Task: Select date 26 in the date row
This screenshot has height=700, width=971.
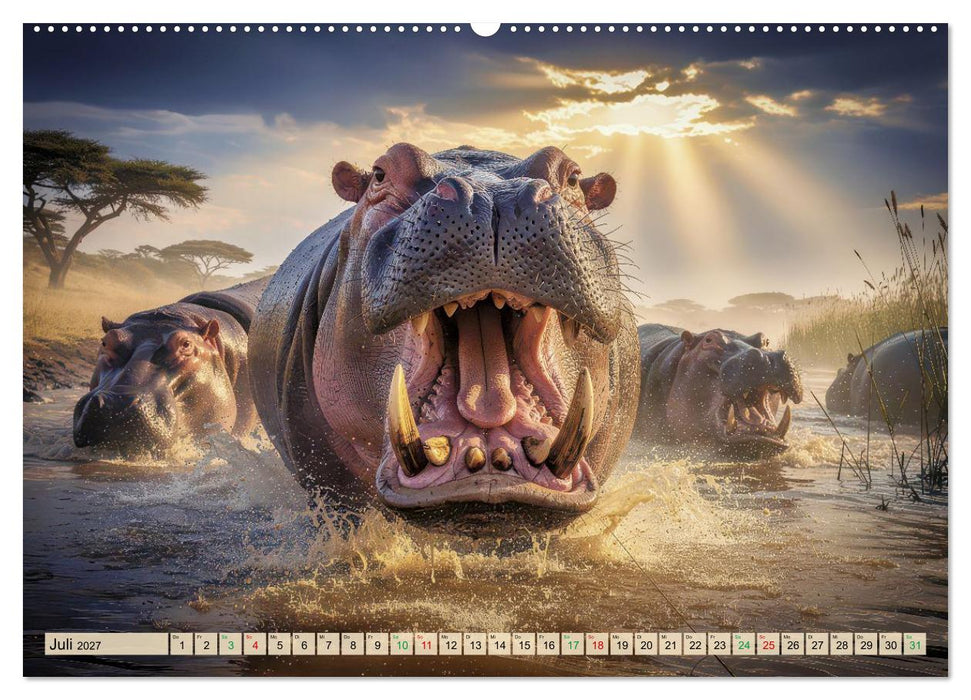Action: tap(793, 644)
